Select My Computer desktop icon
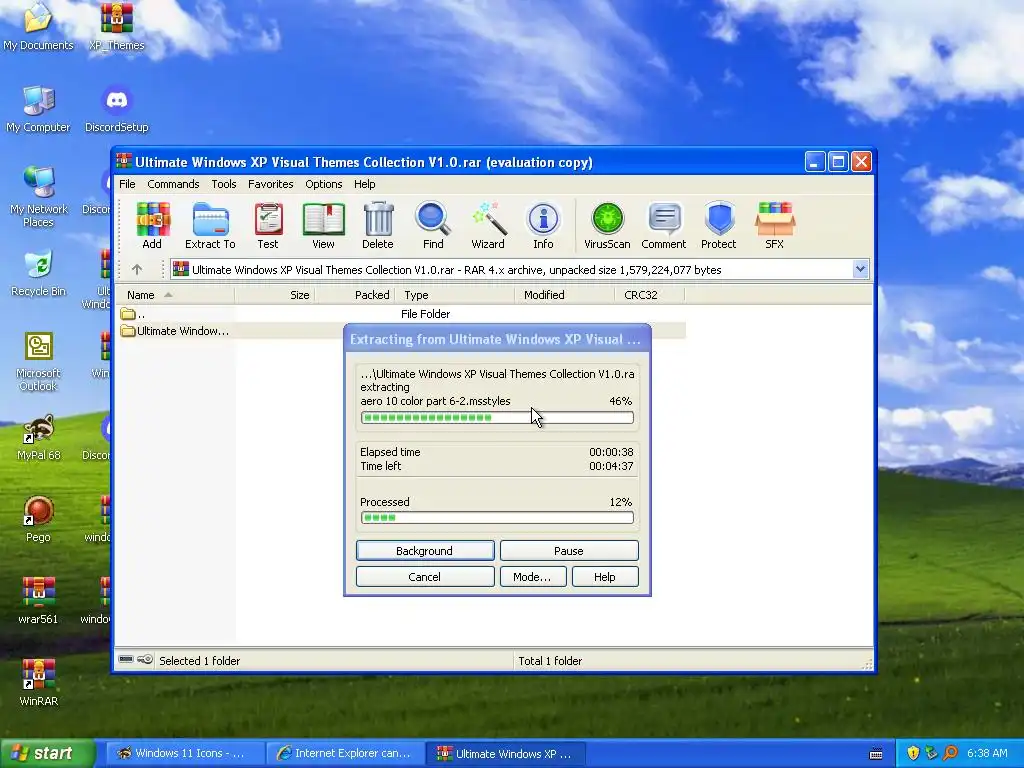Image resolution: width=1024 pixels, height=768 pixels. pos(38,108)
